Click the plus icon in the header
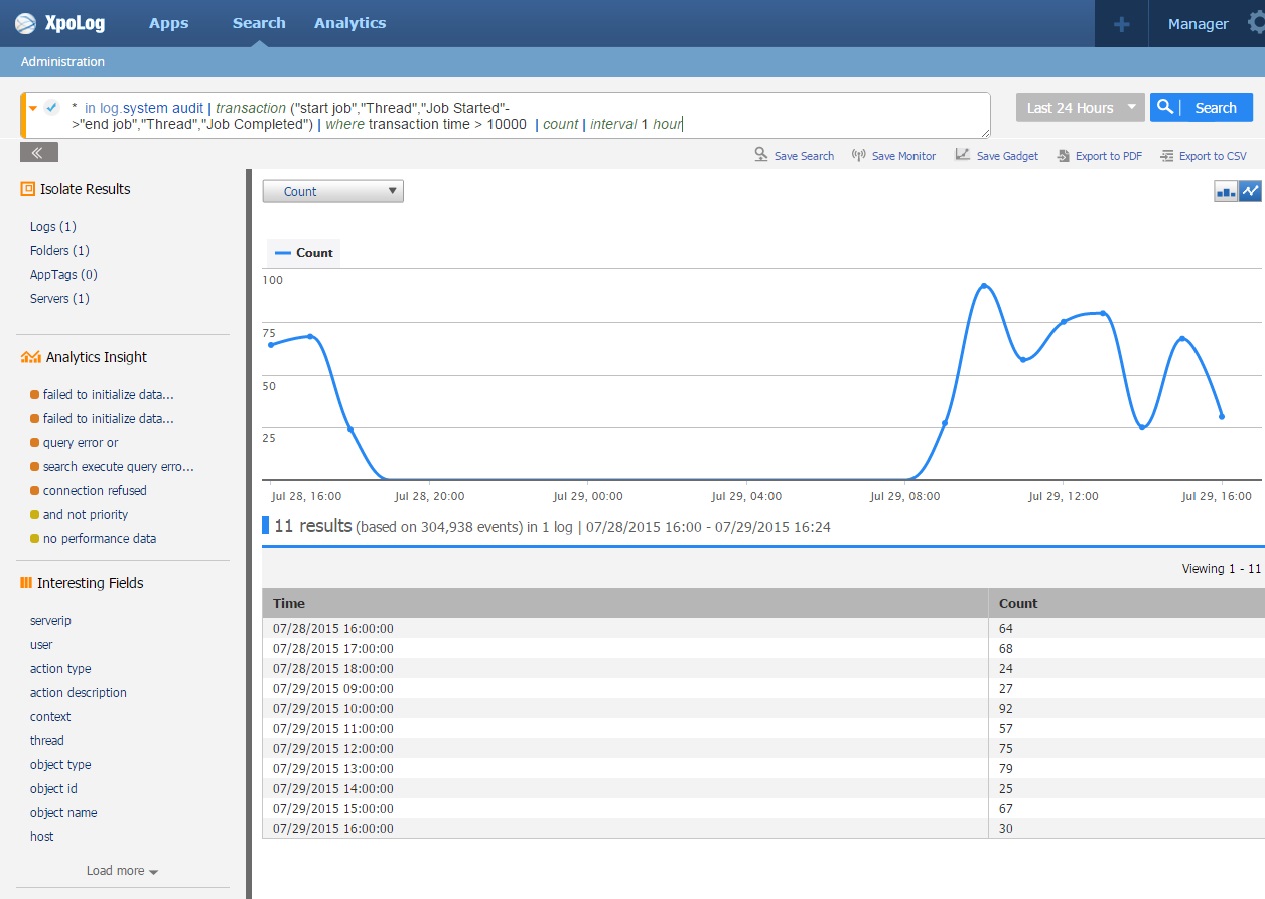 pos(1121,24)
